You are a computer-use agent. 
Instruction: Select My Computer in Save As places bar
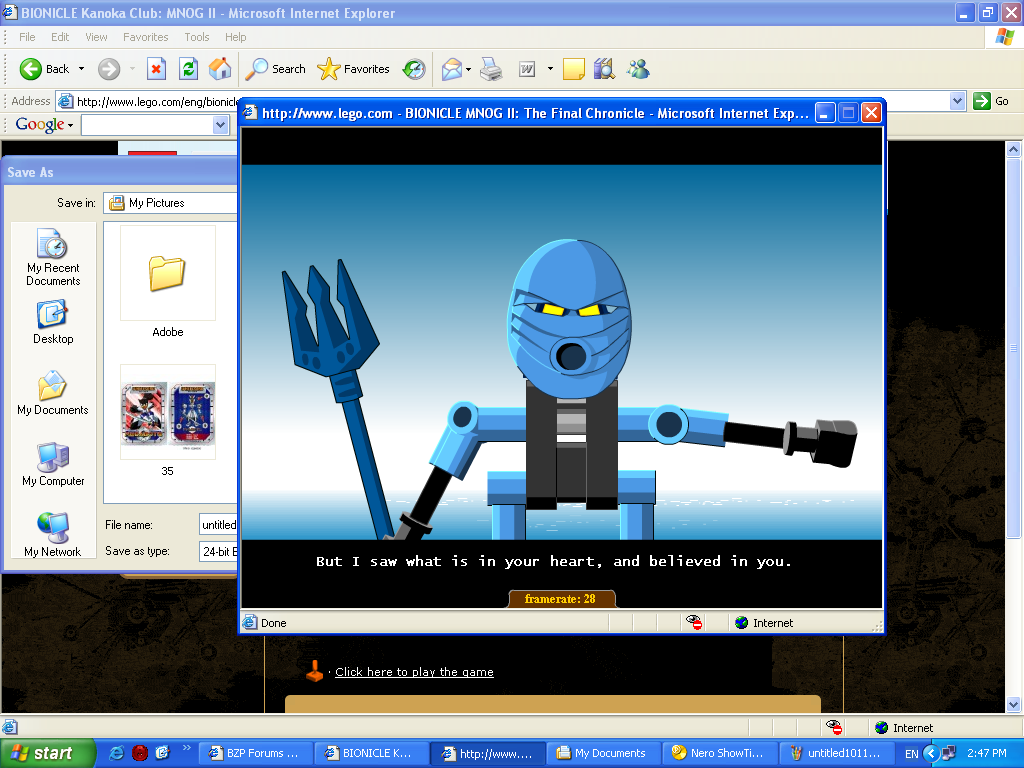pos(53,464)
